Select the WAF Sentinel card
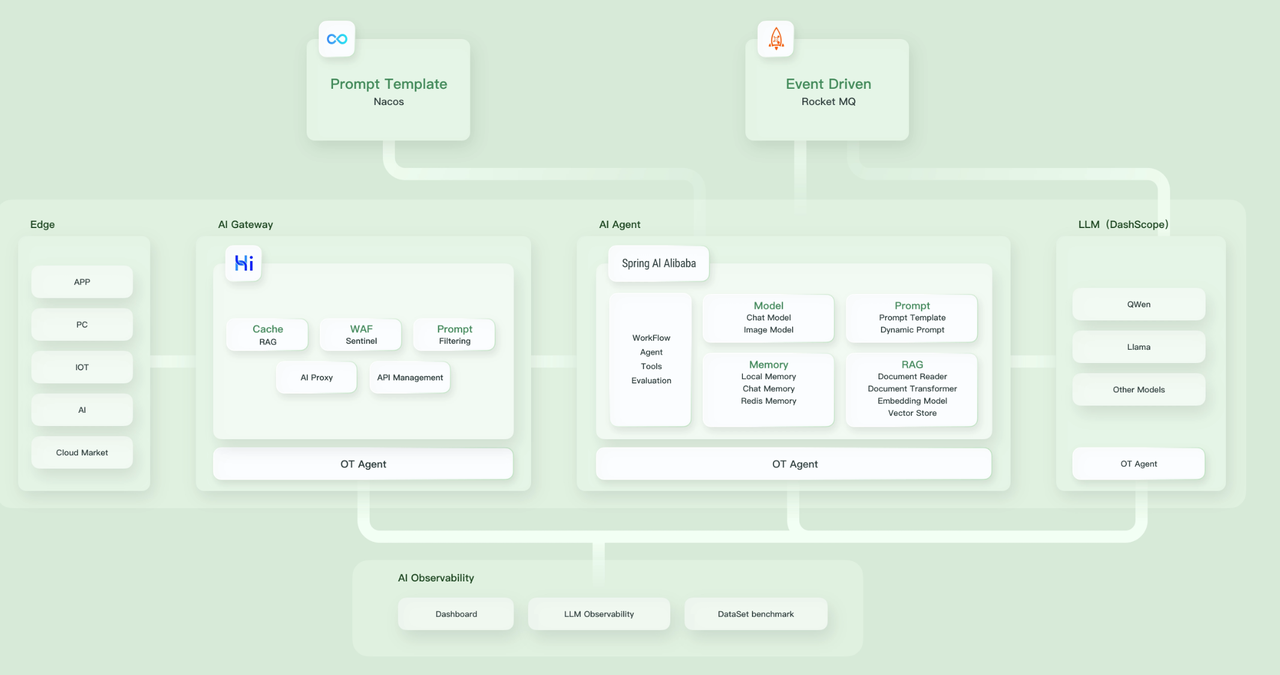Viewport: 1280px width, 675px height. click(x=361, y=335)
